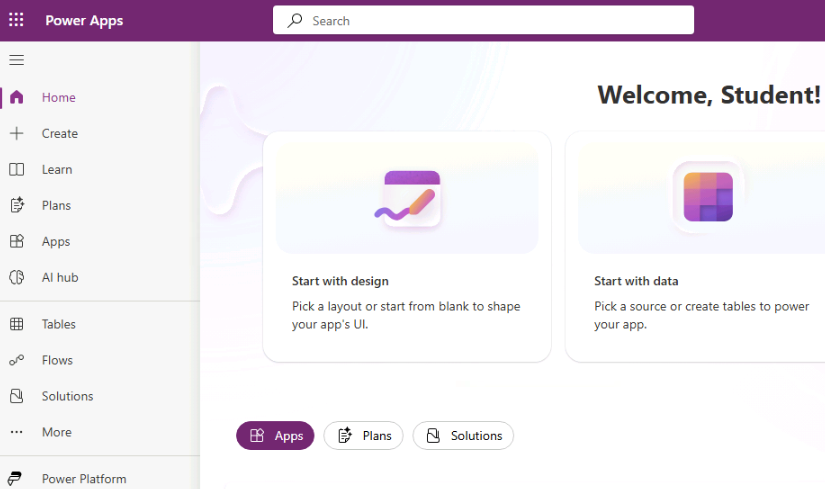Screen dimensions: 825x489
Task: Select the Plans filter pill
Action: 364,435
